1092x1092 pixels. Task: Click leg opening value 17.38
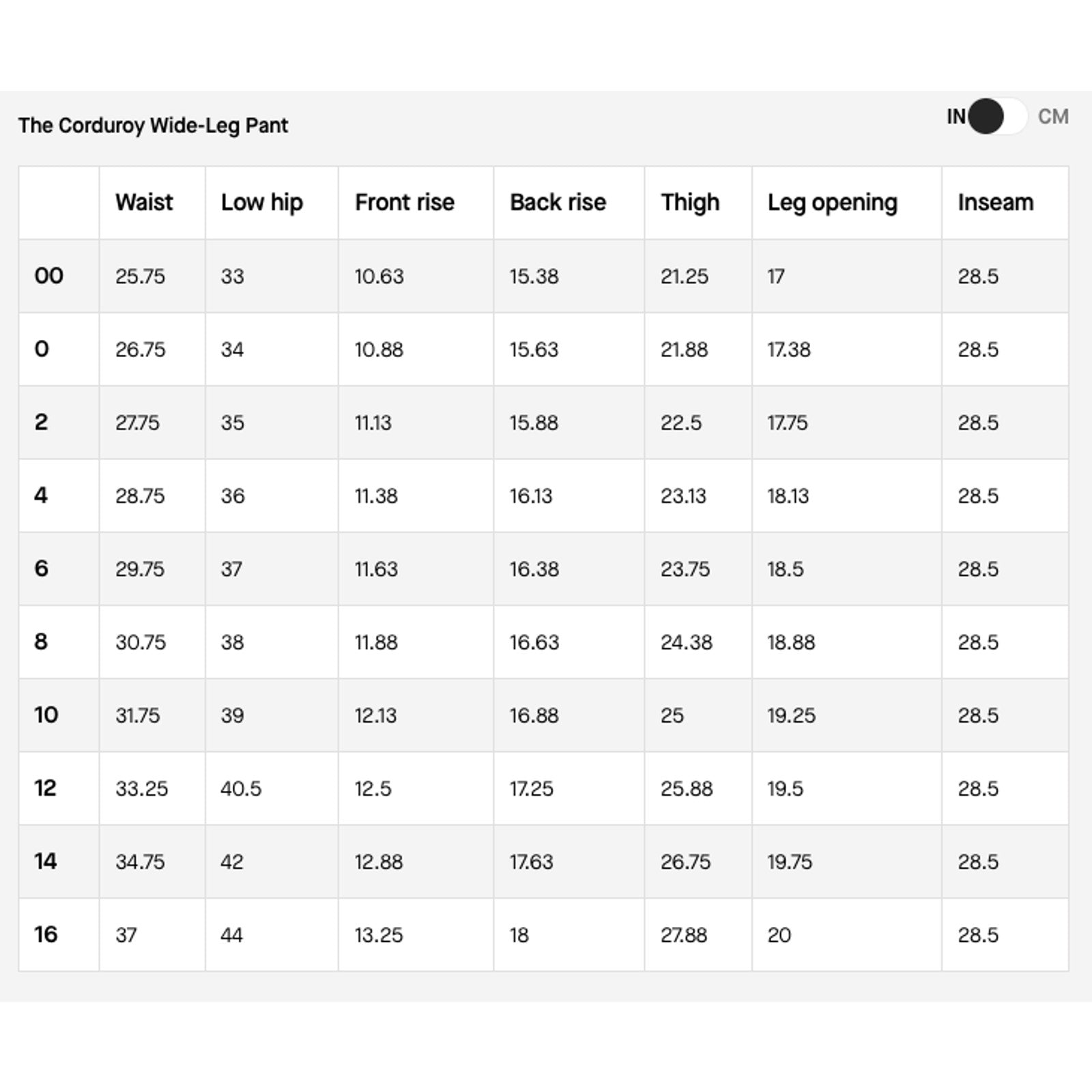[x=789, y=349]
